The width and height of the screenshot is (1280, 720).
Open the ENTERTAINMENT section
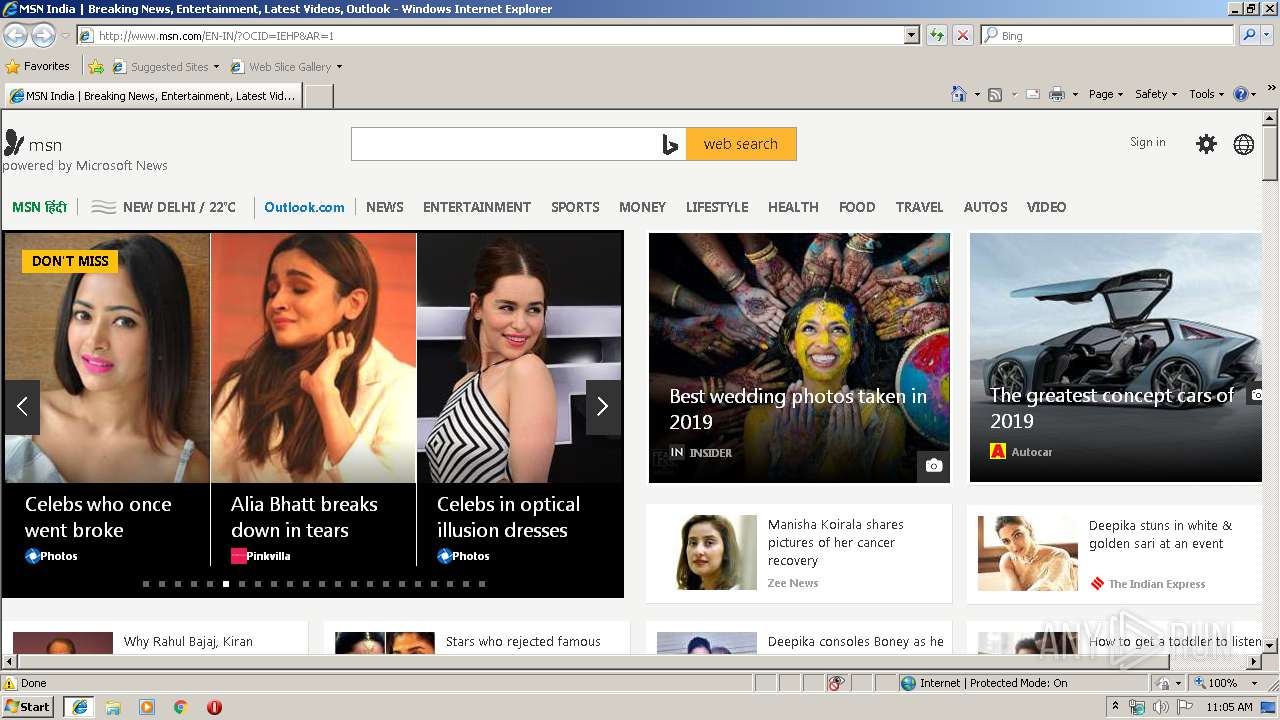(477, 207)
